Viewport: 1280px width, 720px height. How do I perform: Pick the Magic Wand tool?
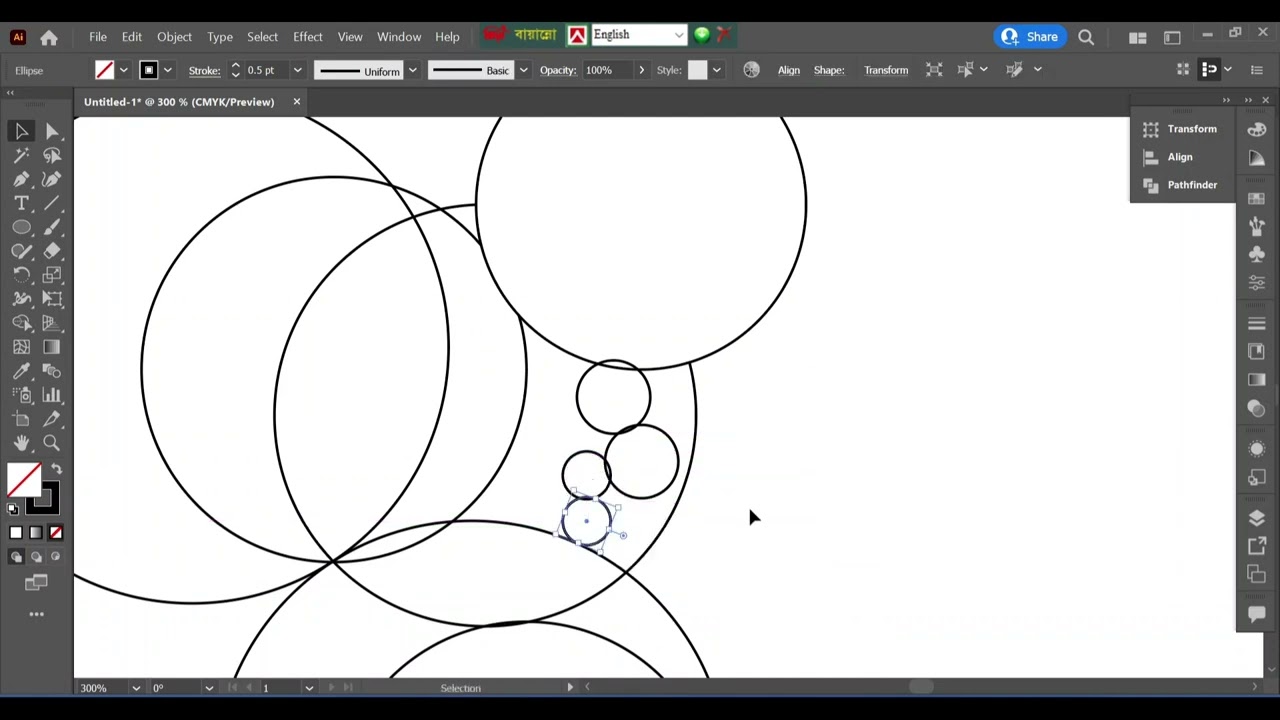21,155
